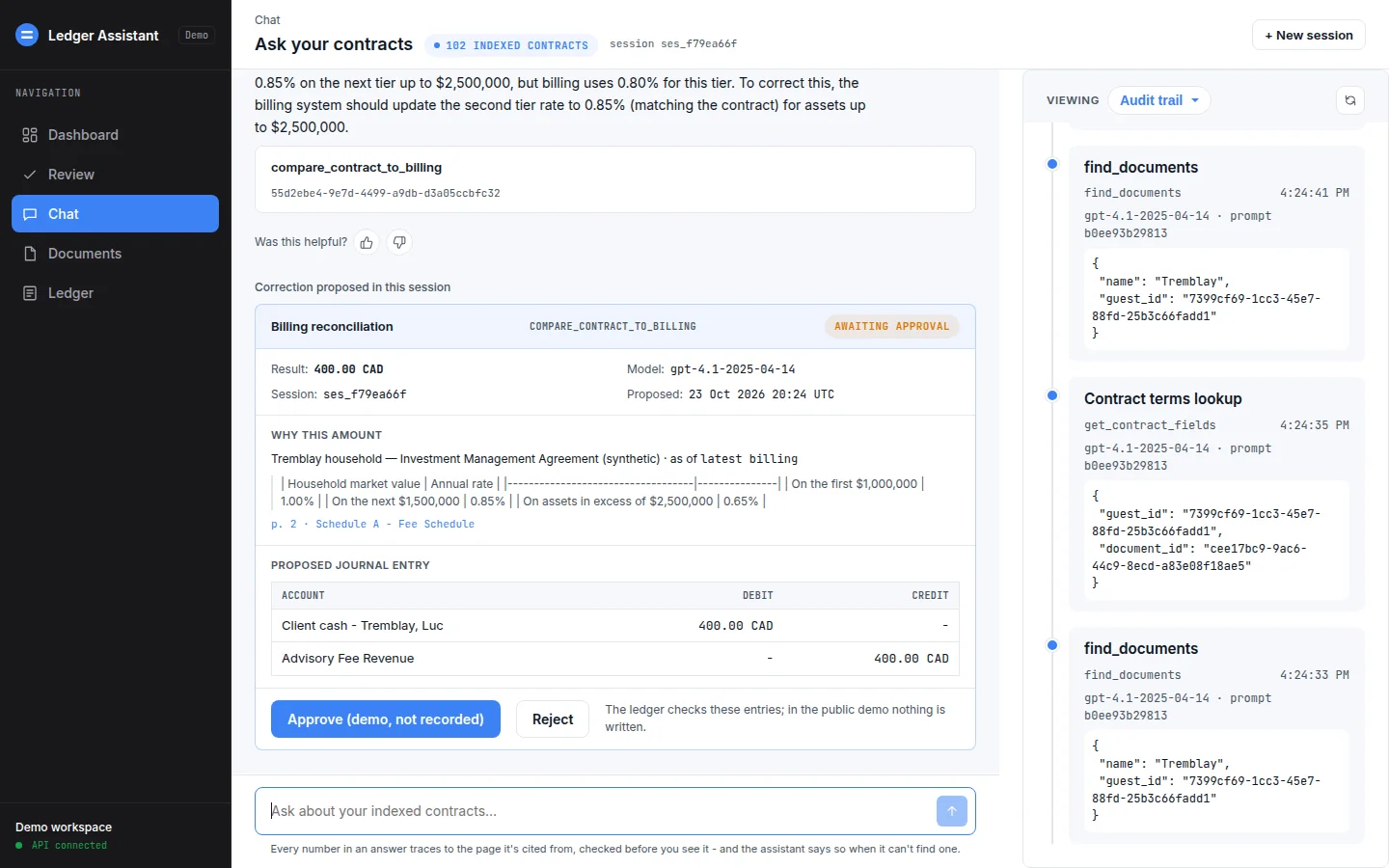Click the Ledger Assistant logo icon

click(27, 35)
